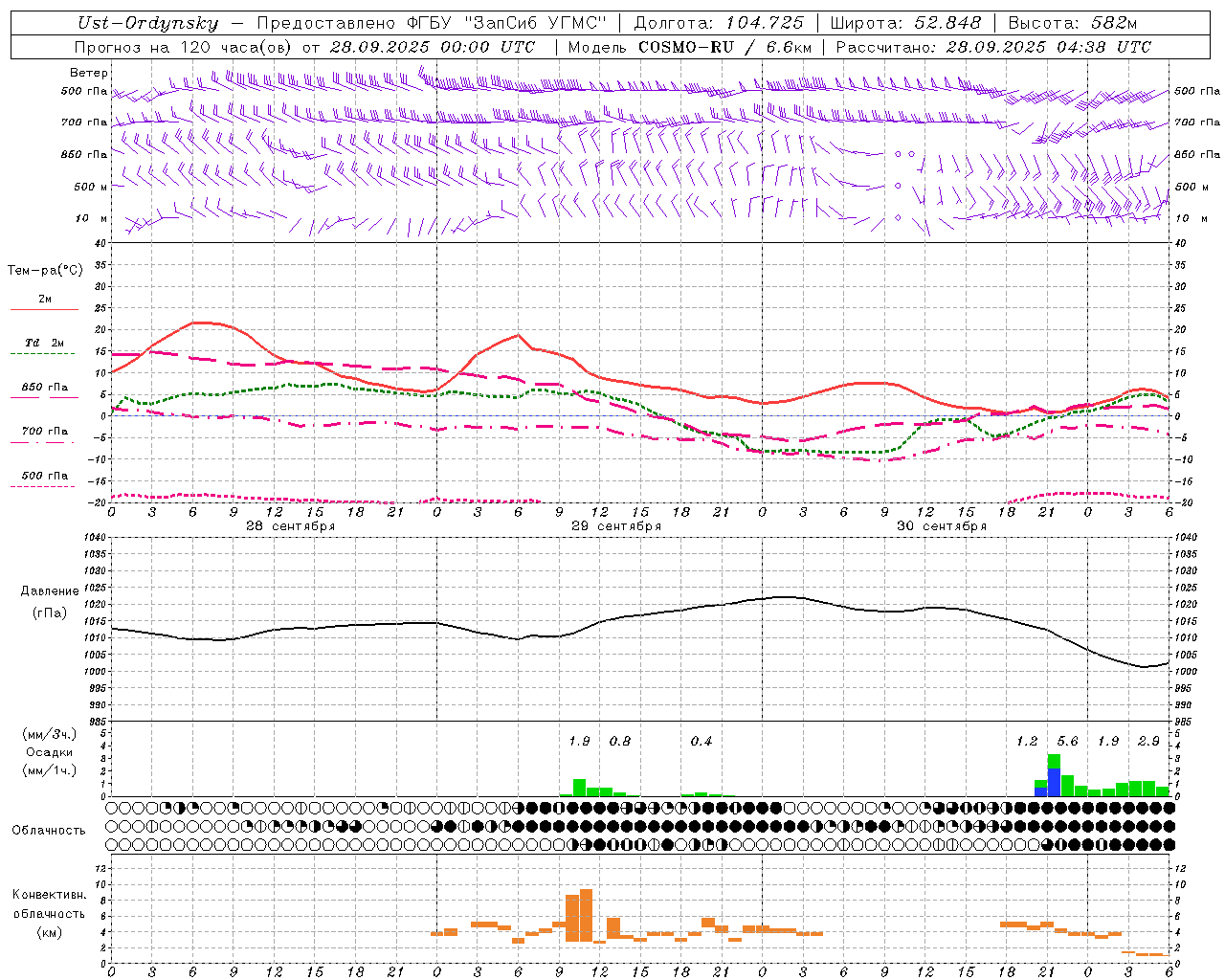Select the provider text ФГБУ "ЗапСиб УГМС"

coord(505,23)
